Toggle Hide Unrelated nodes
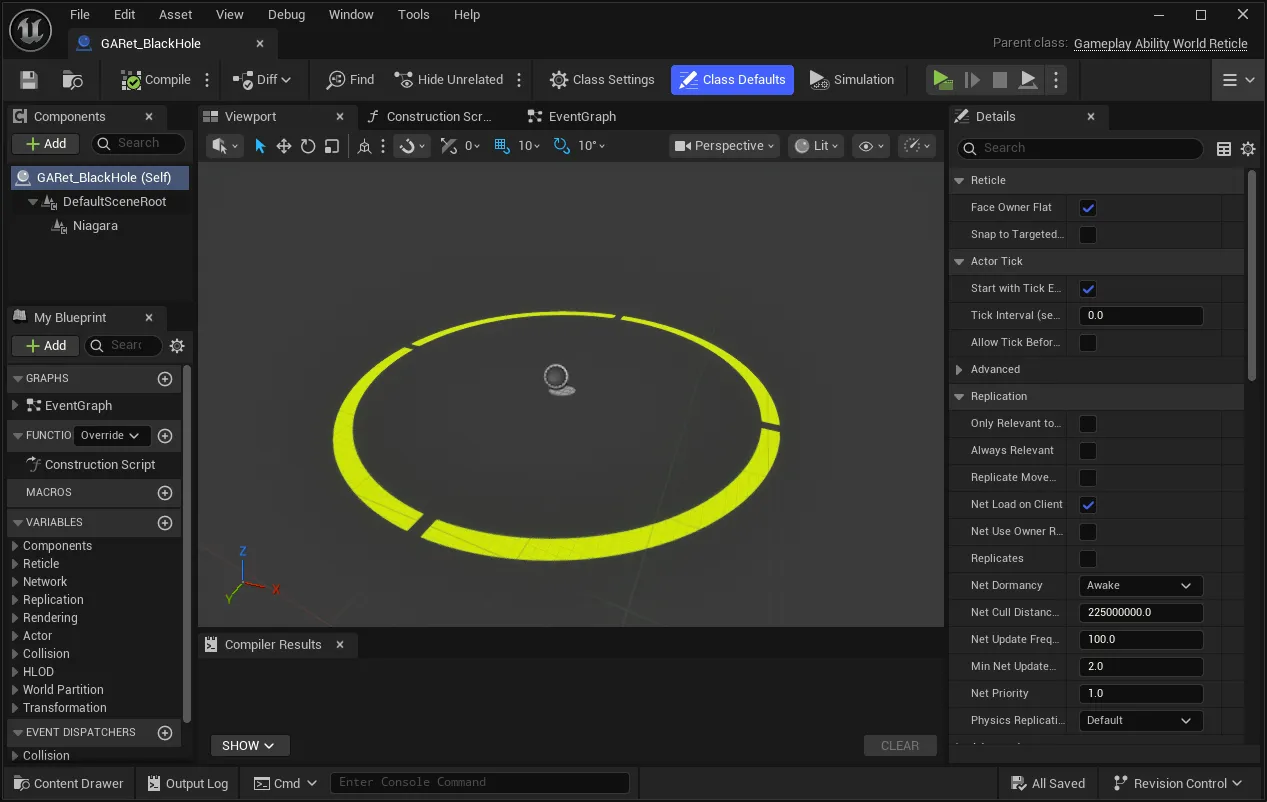1267x802 pixels. (448, 80)
